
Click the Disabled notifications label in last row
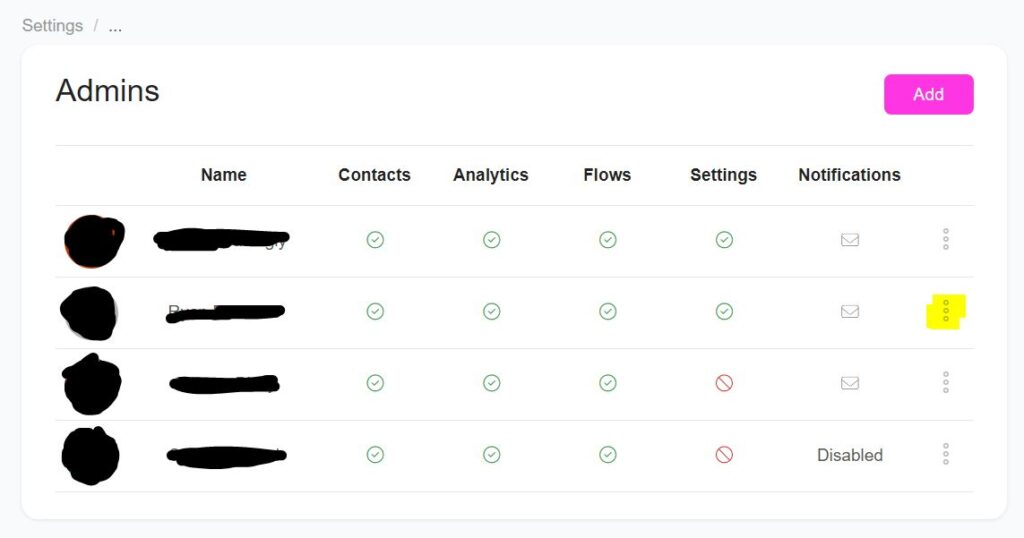tap(849, 455)
